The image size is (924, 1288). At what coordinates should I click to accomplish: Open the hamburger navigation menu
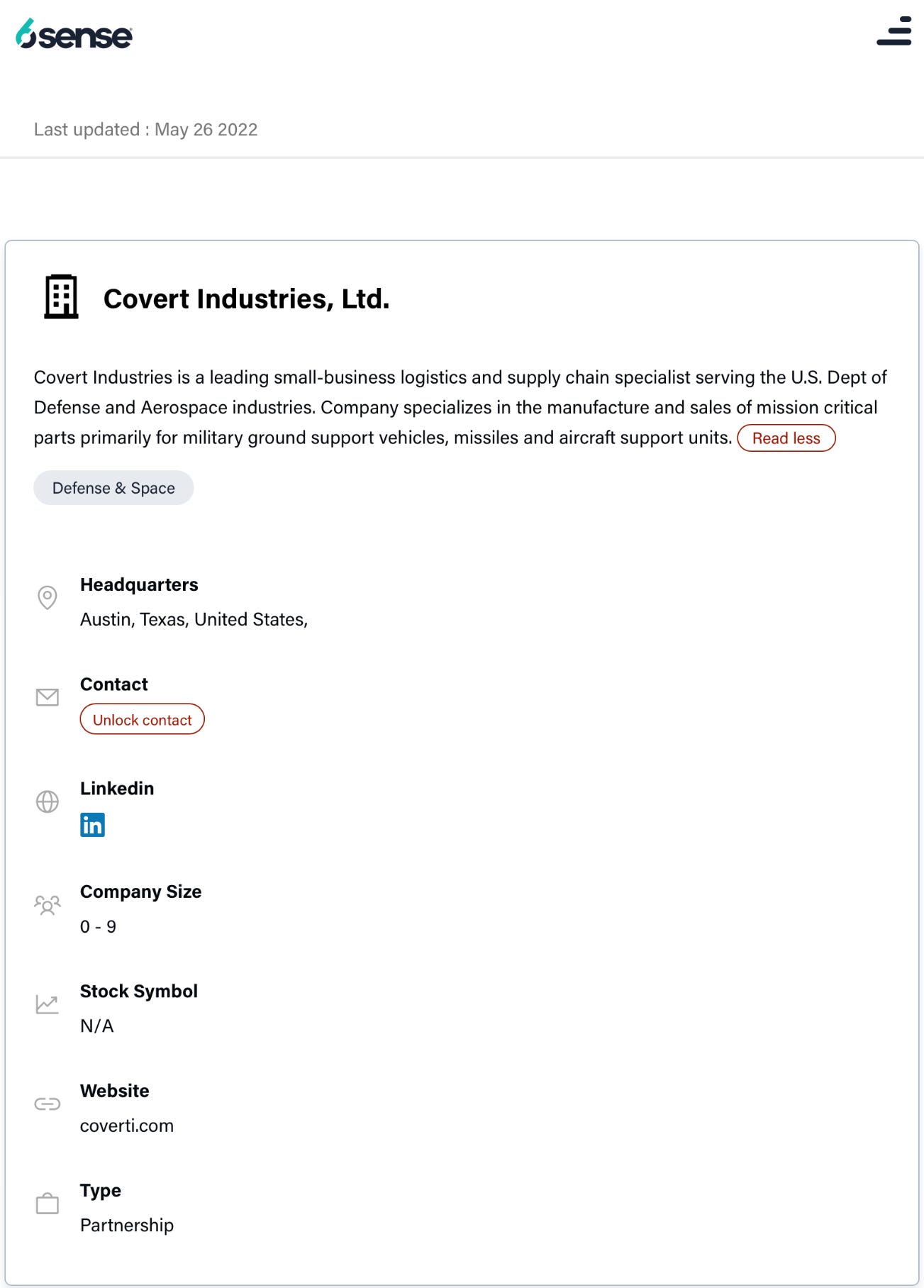coord(894,31)
